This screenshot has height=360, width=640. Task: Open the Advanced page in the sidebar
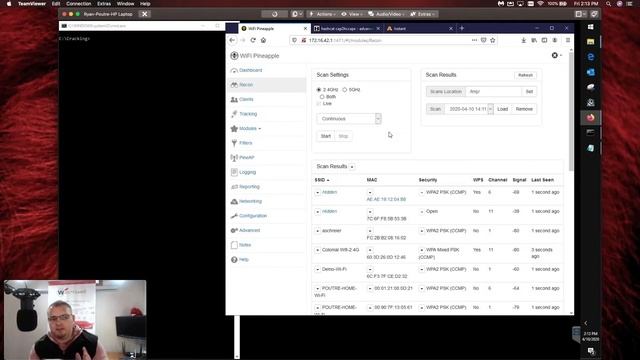(249, 230)
